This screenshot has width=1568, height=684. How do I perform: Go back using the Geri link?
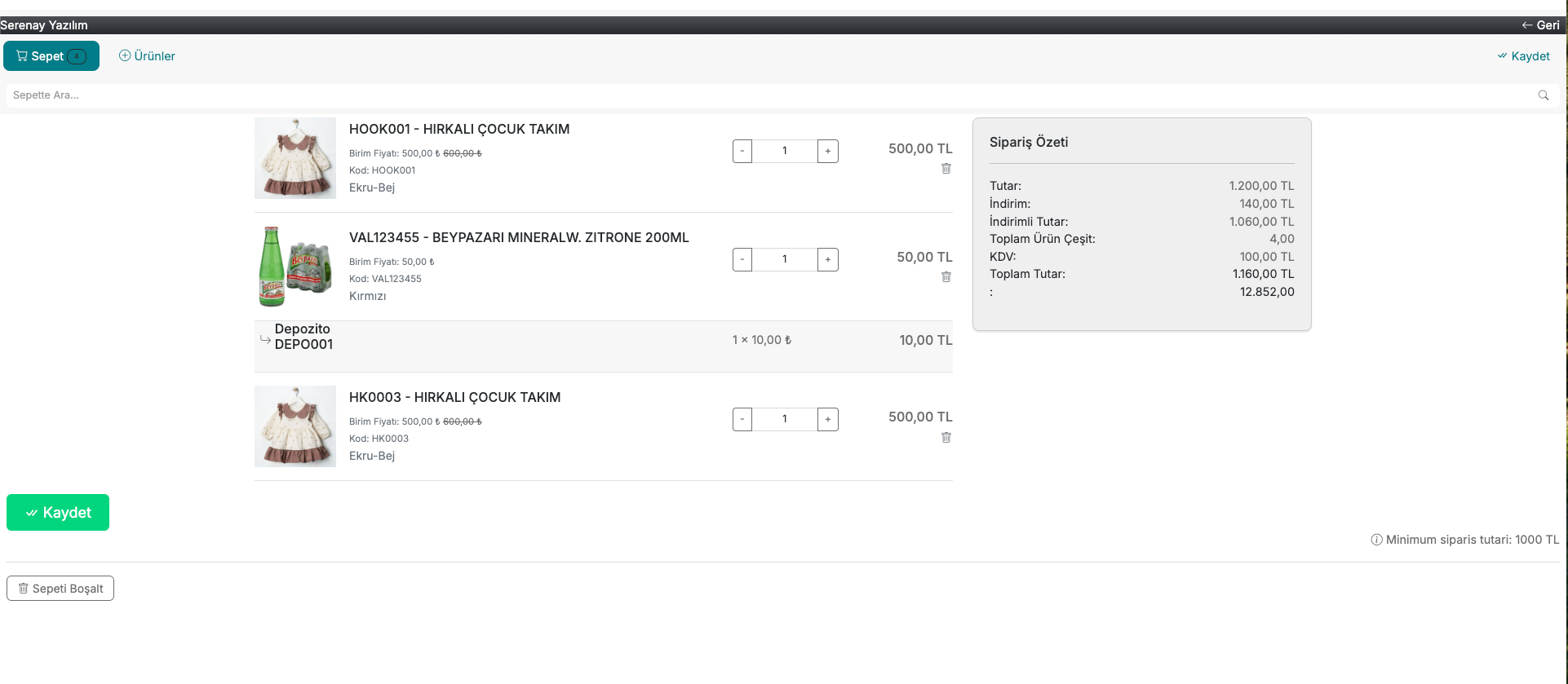pyautogui.click(x=1540, y=25)
